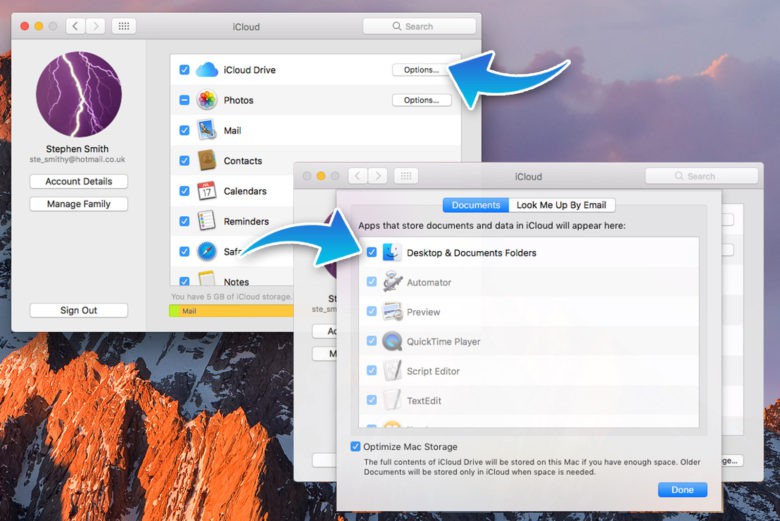Viewport: 780px width, 521px height.
Task: Click Stephen Smith's lightning profile picture
Action: tap(79, 94)
